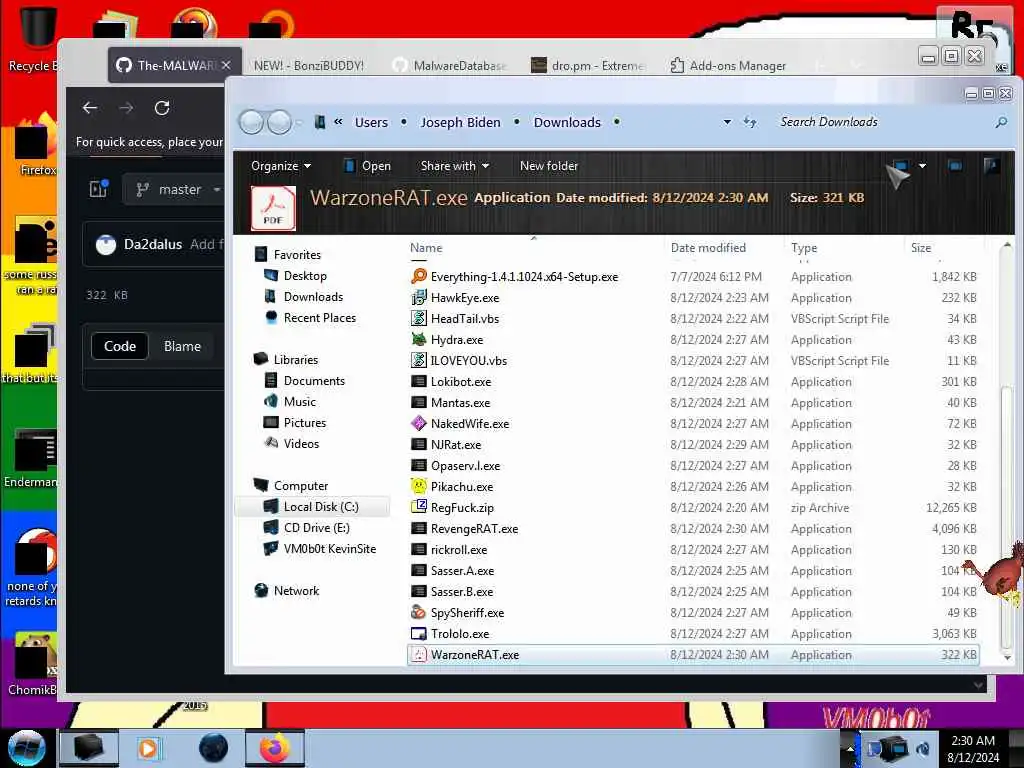Expand the recent pages dropdown next to navigation buttons
1024x768 pixels.
299,122
